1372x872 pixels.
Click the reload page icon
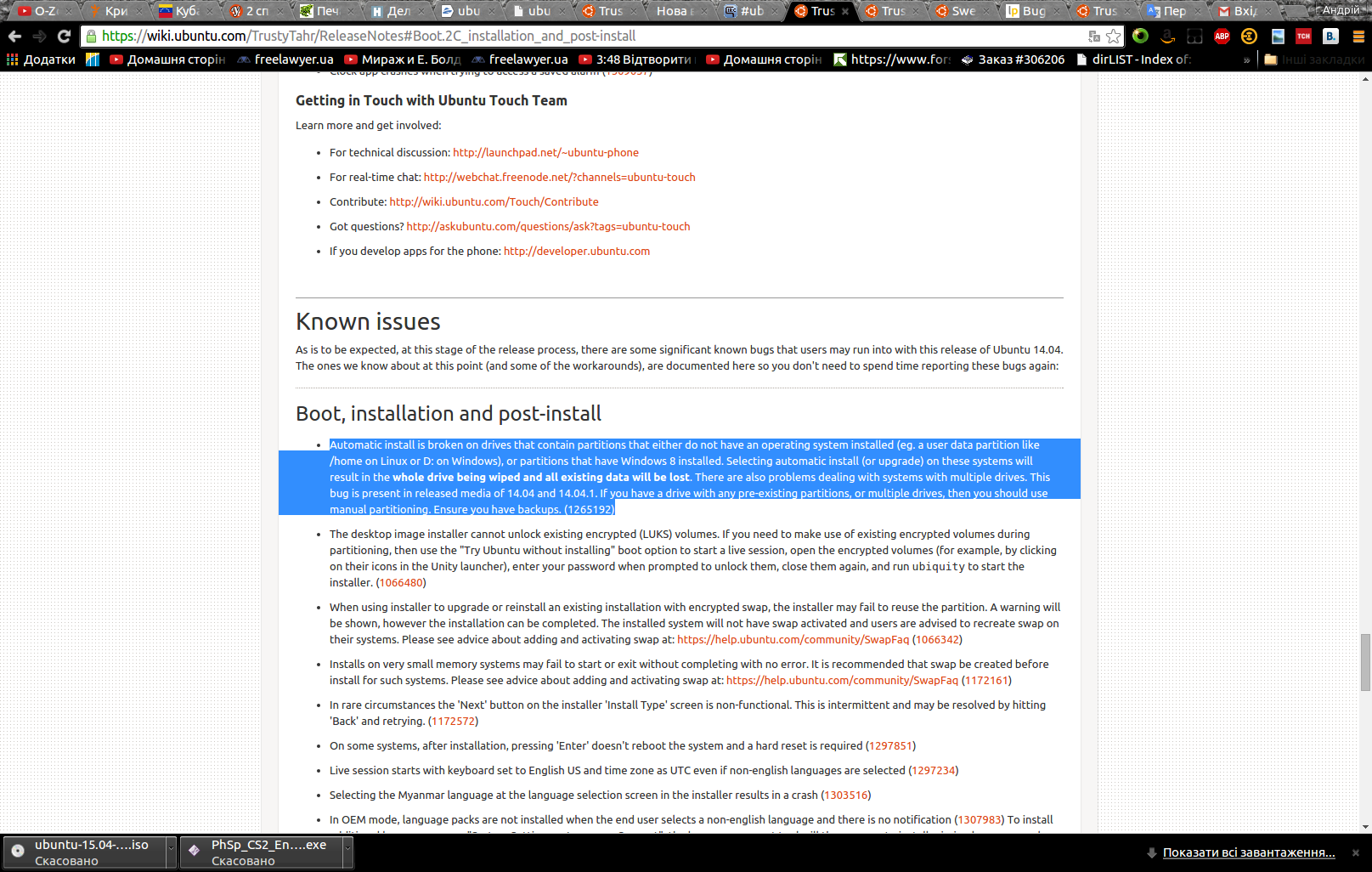(64, 37)
